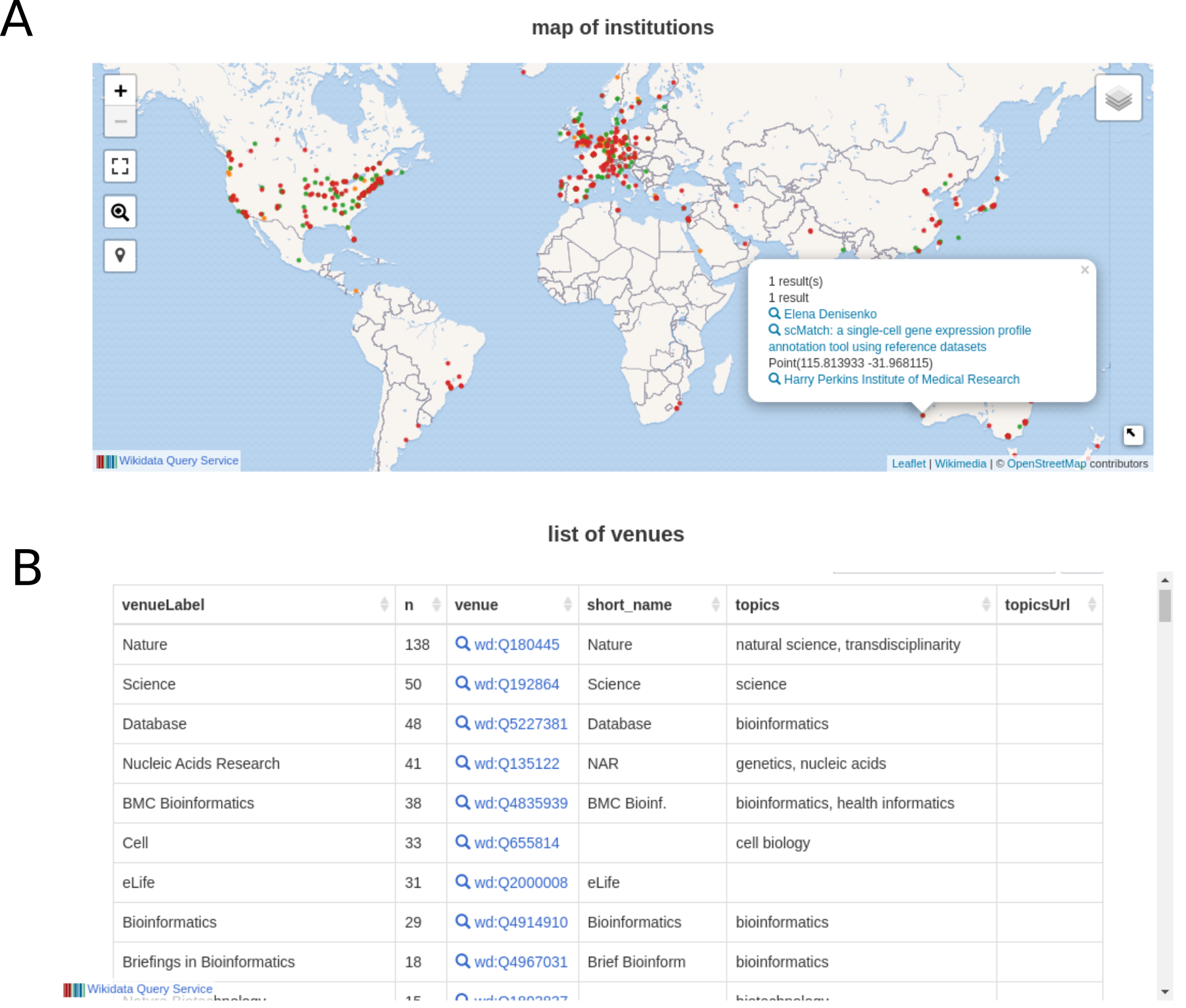The width and height of the screenshot is (1186, 1008).
Task: Click magnifier icon before wd:Q5227381
Action: (x=463, y=723)
